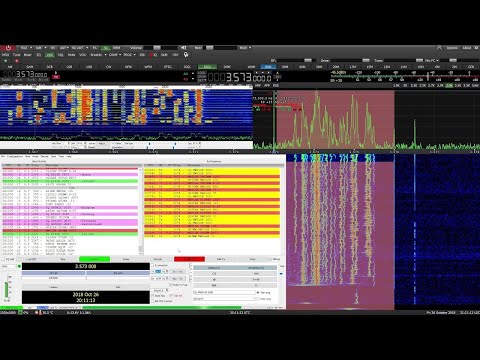Click the user account icon near Options
The width and height of the screenshot is (480, 360).
(x=439, y=48)
